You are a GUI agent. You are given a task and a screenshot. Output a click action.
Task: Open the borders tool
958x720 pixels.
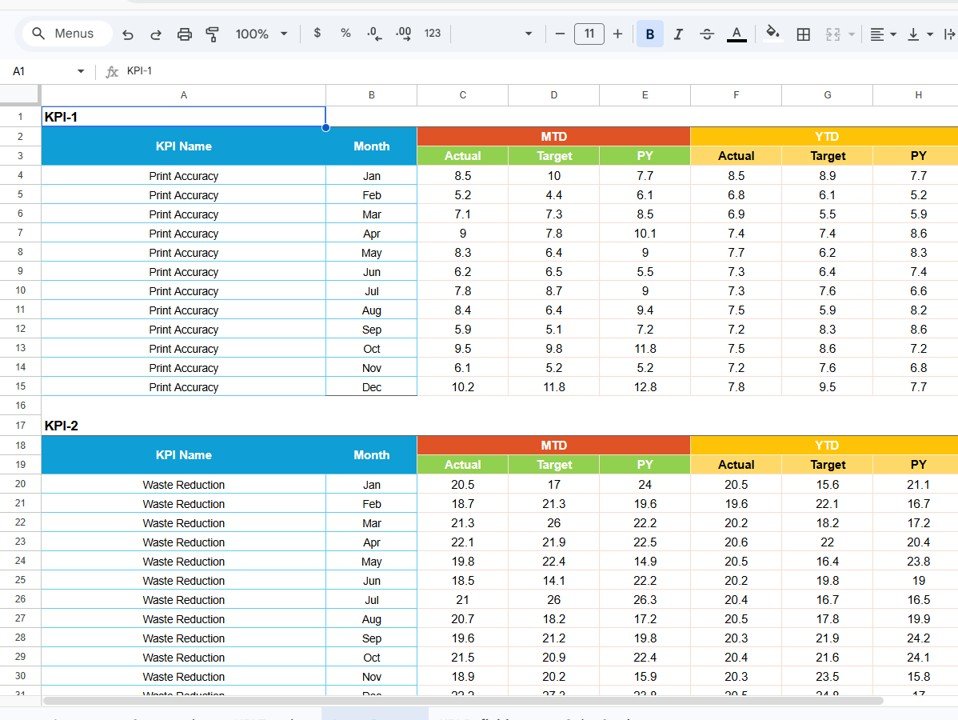point(803,33)
